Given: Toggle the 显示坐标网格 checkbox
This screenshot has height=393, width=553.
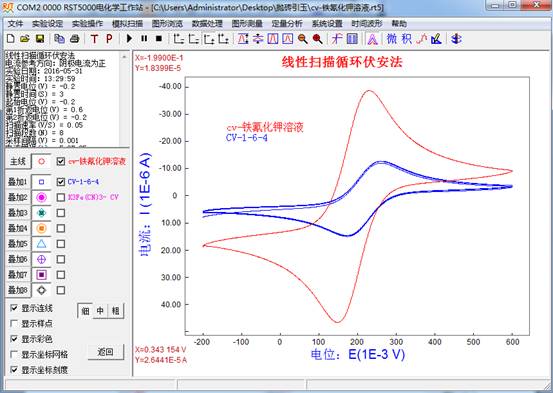Looking at the screenshot, I should point(14,354).
